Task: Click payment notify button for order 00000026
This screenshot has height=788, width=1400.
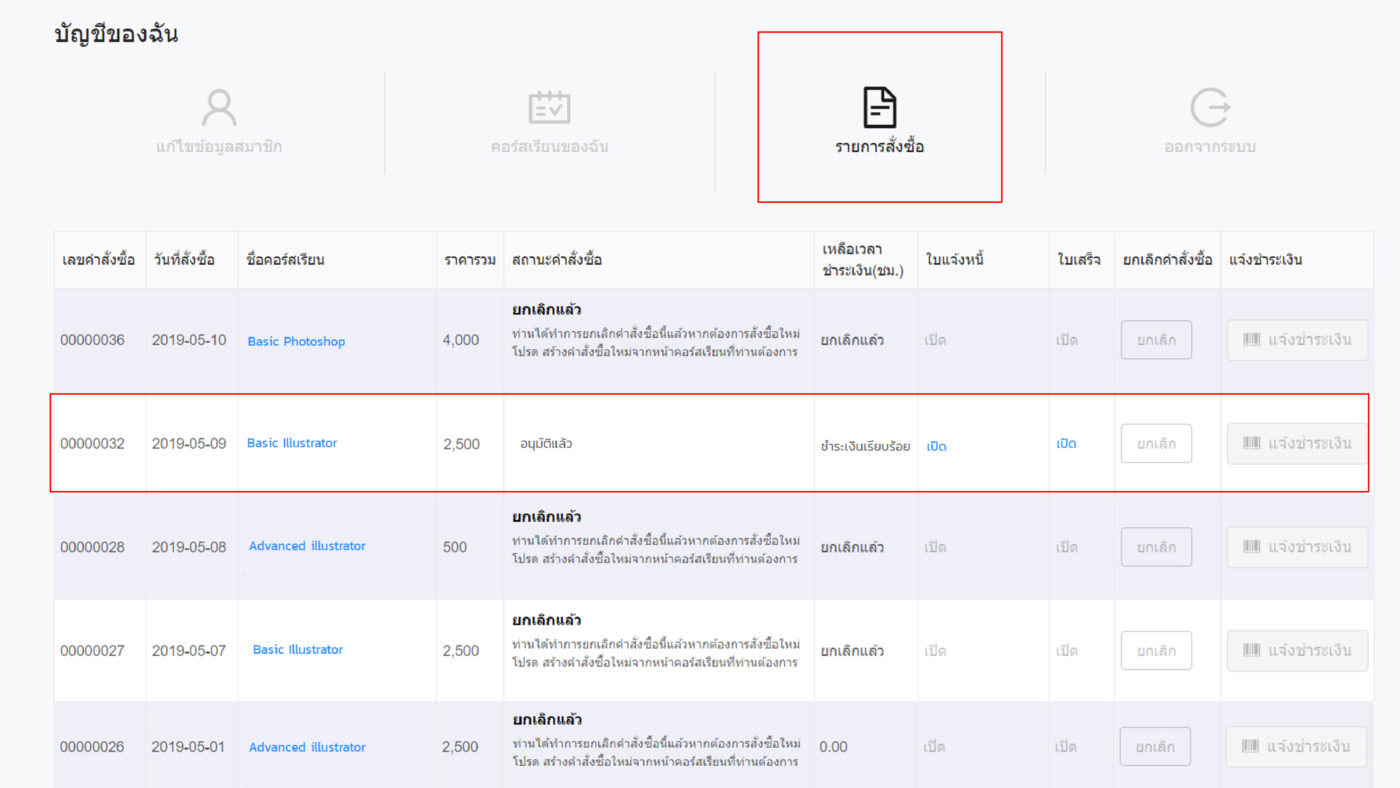Action: coord(1296,746)
